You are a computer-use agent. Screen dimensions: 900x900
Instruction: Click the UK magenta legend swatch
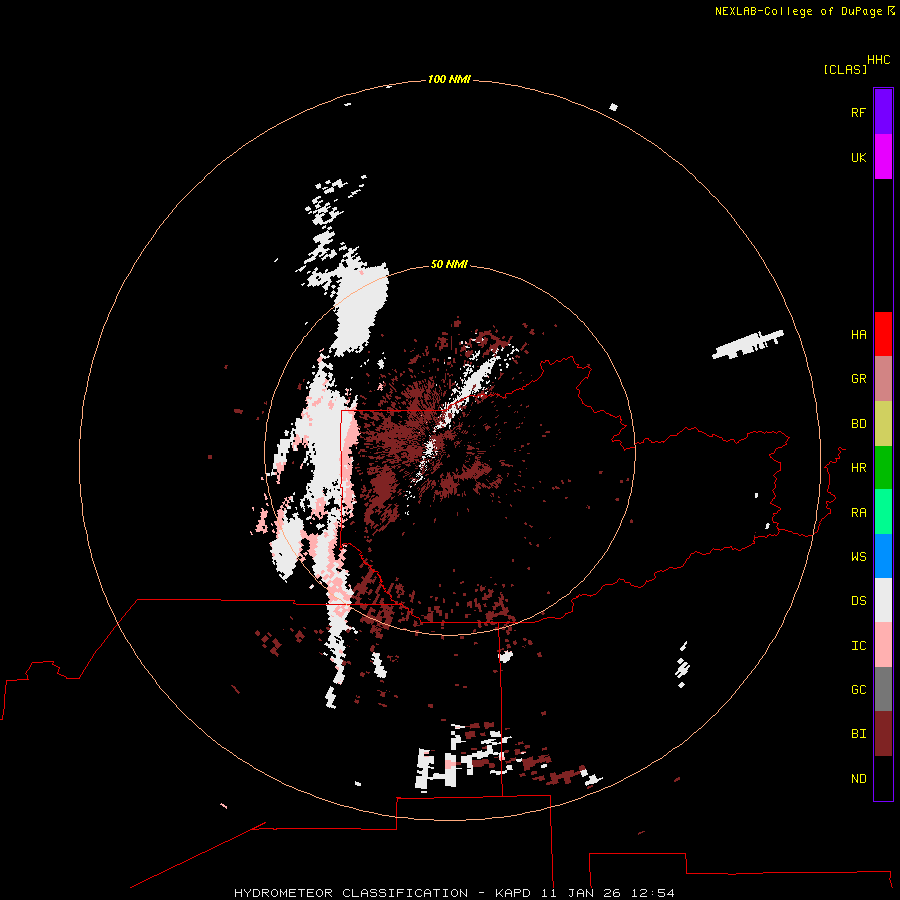tap(883, 157)
